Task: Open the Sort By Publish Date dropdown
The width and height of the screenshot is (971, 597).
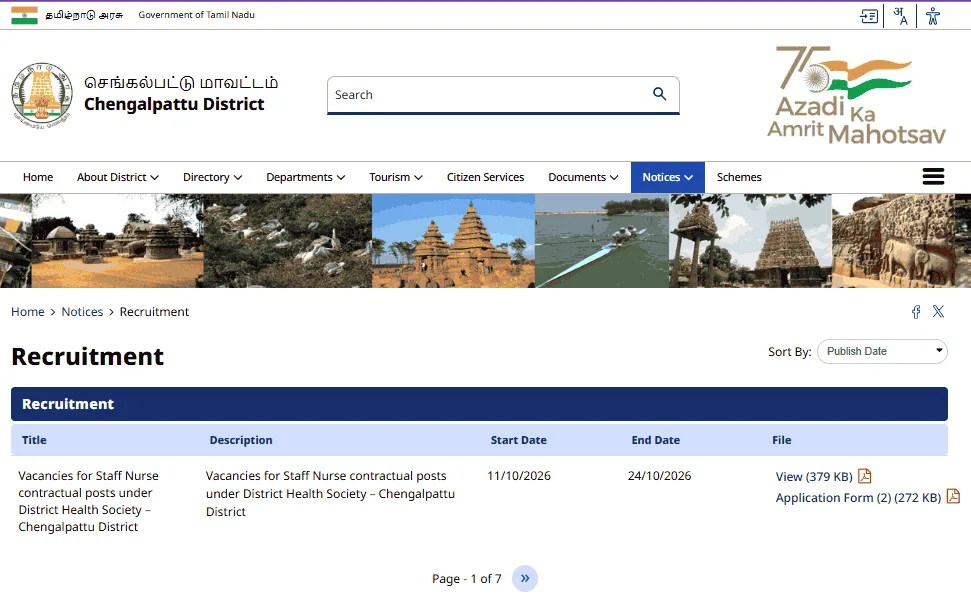Action: coord(882,351)
